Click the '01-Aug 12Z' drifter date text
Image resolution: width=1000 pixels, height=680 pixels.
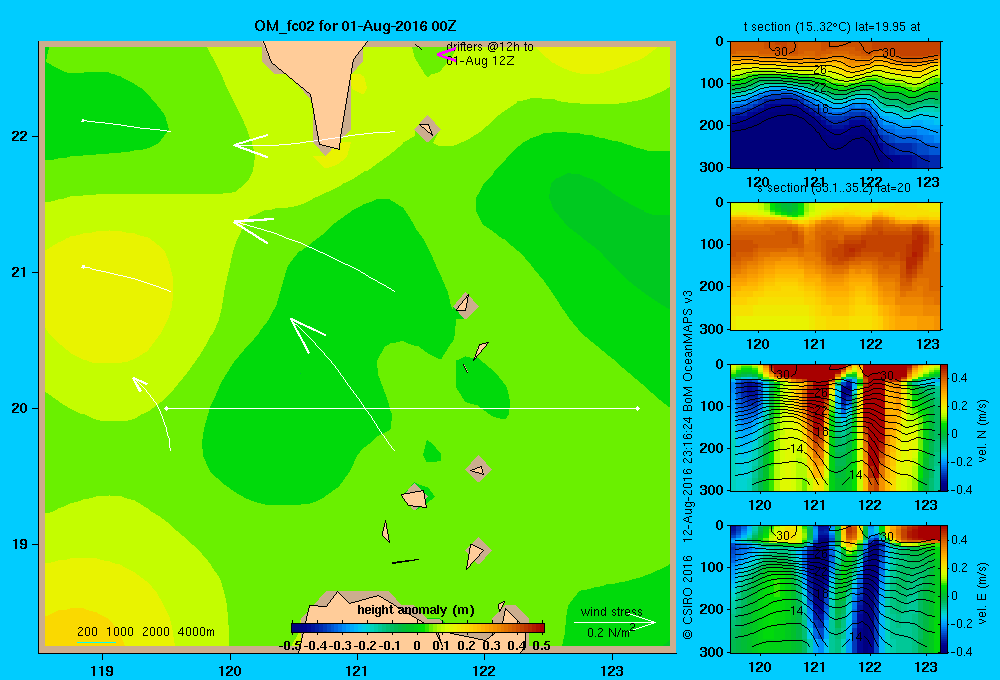pos(480,61)
